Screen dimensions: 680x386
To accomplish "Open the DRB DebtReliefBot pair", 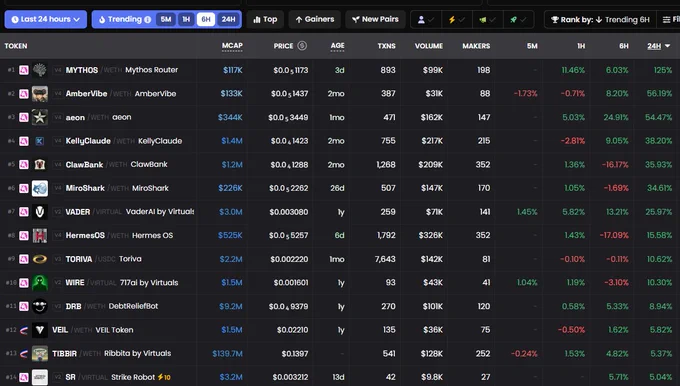I will pyautogui.click(x=340, y=306).
